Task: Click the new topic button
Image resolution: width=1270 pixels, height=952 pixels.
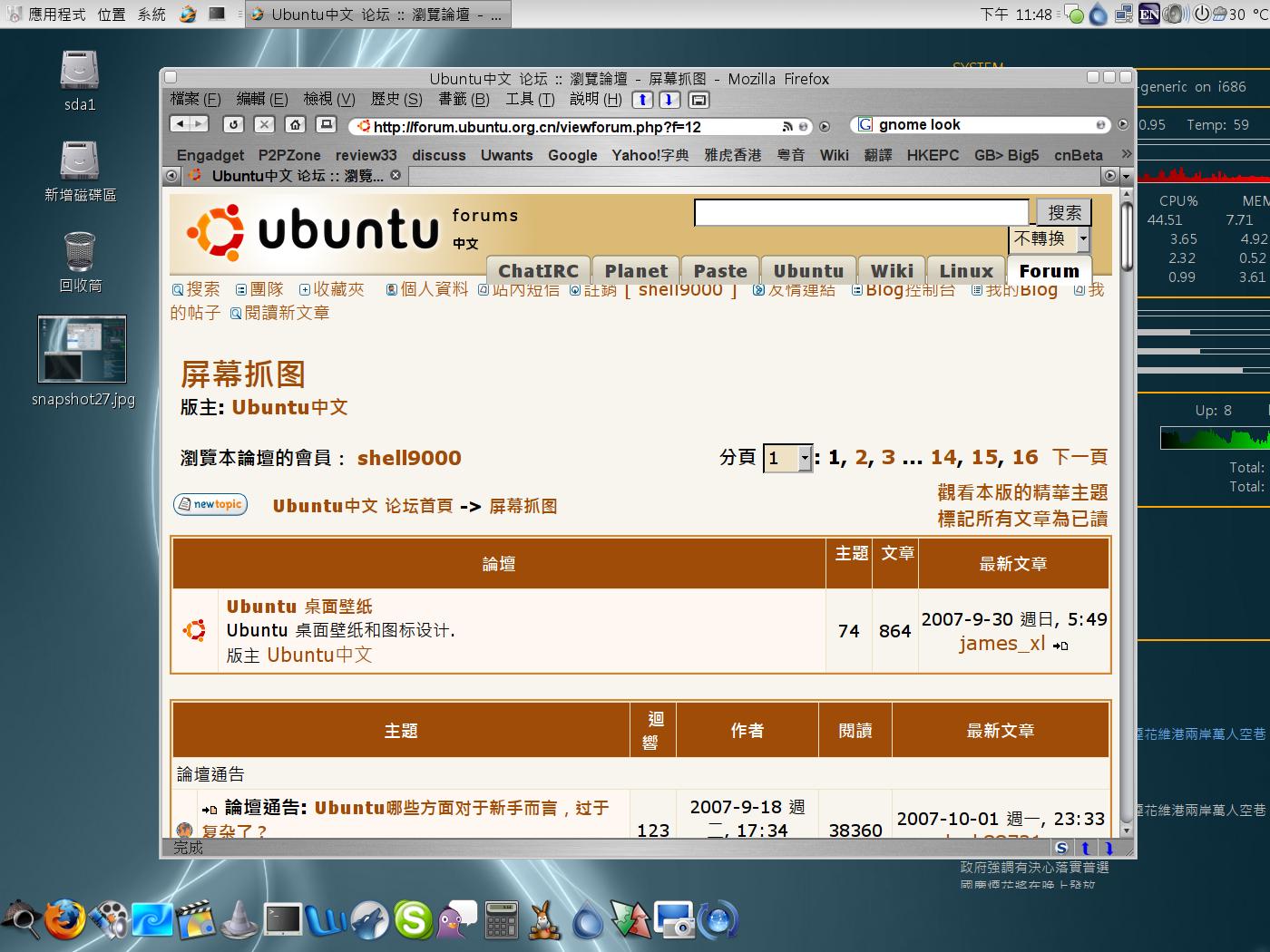Action: [210, 504]
